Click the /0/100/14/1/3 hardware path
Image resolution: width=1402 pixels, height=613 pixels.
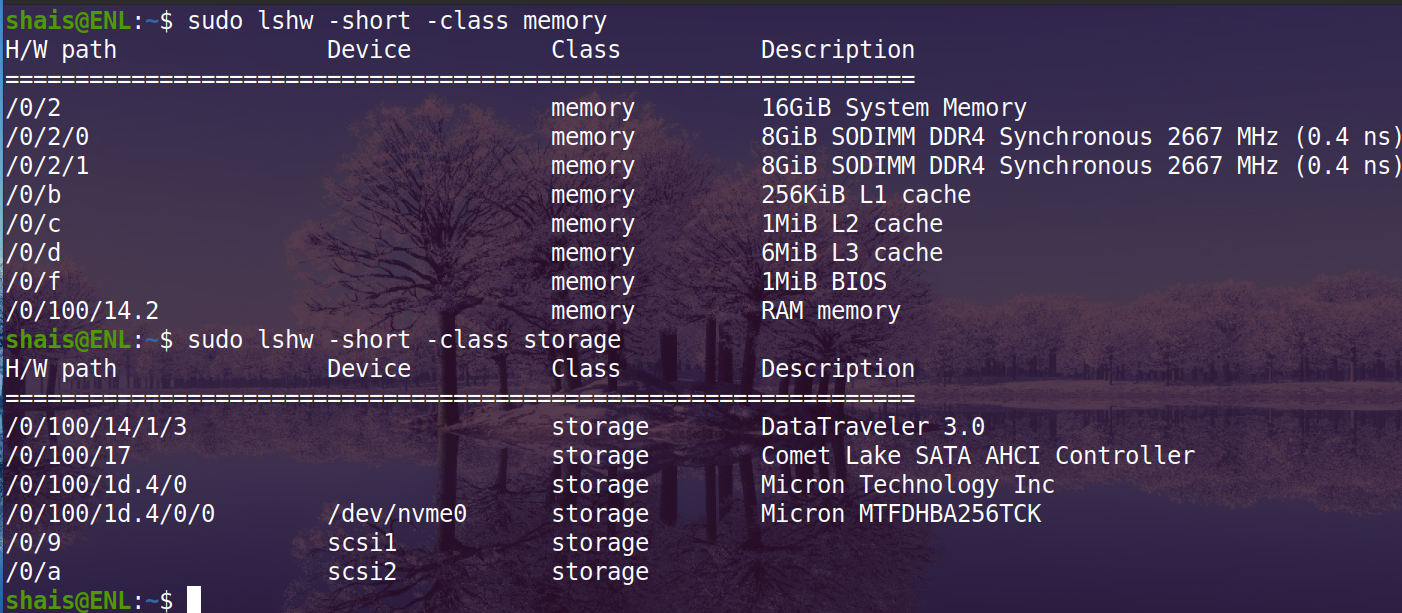point(96,427)
